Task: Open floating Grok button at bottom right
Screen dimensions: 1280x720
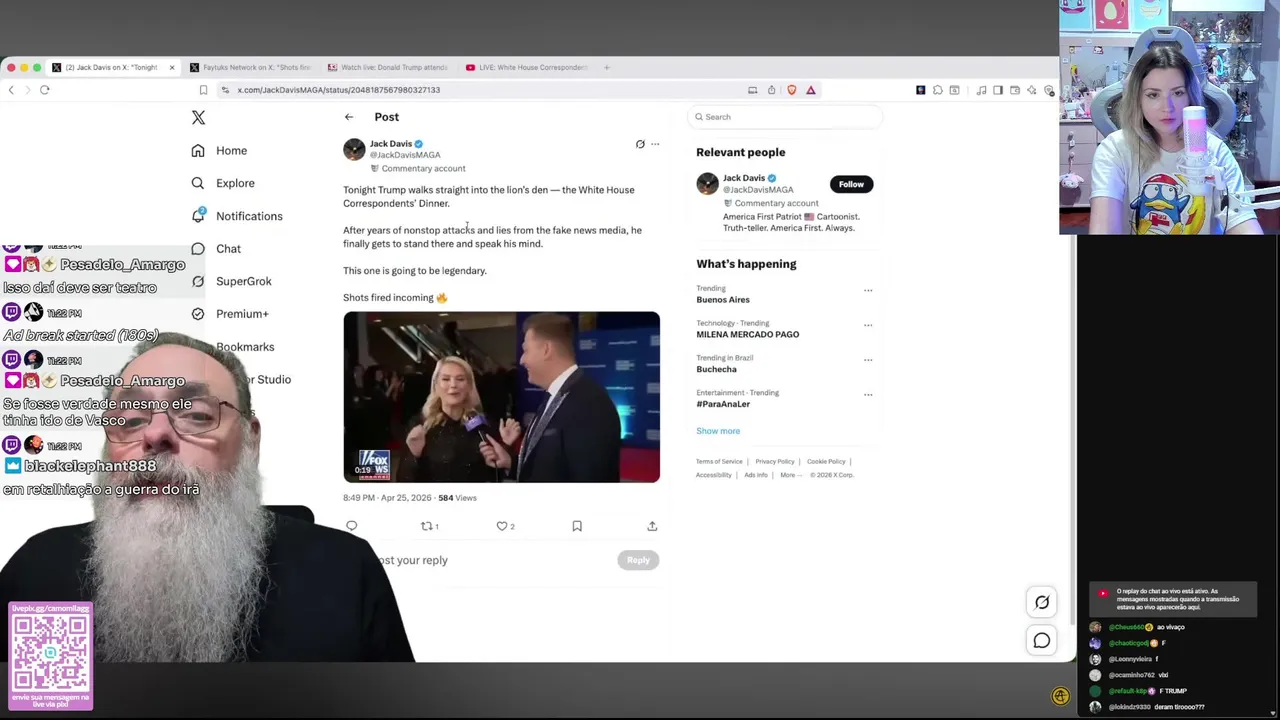Action: (x=1041, y=602)
